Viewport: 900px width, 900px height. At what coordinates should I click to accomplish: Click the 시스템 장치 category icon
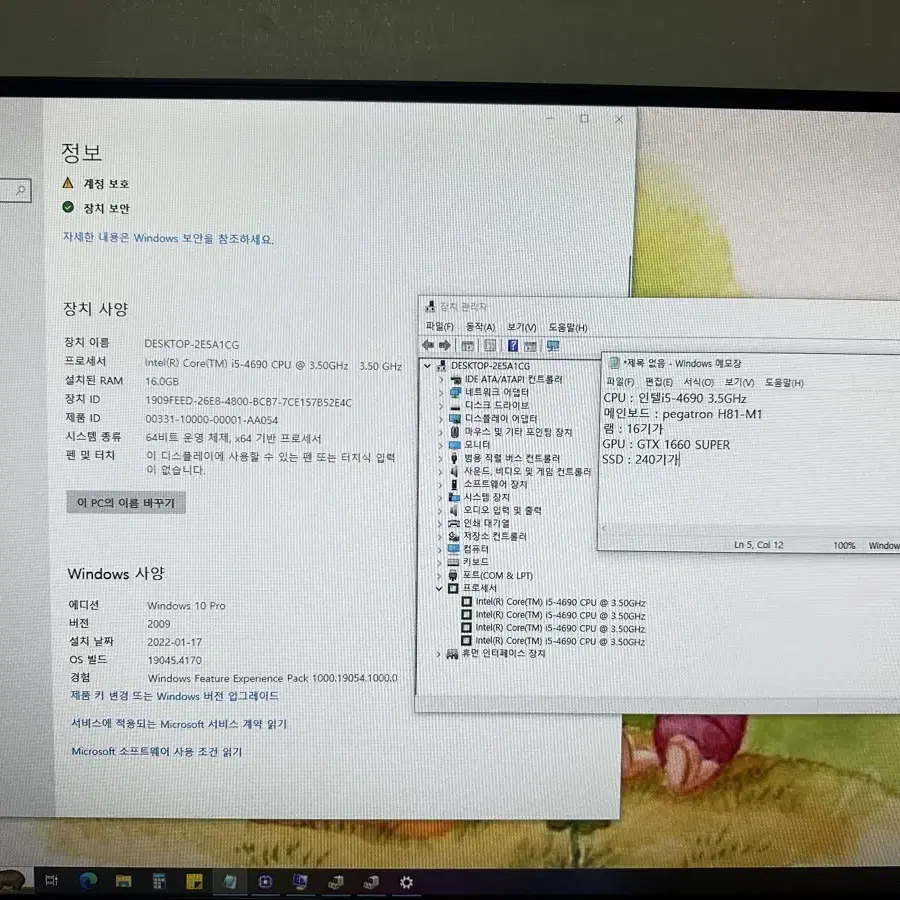pyautogui.click(x=454, y=497)
